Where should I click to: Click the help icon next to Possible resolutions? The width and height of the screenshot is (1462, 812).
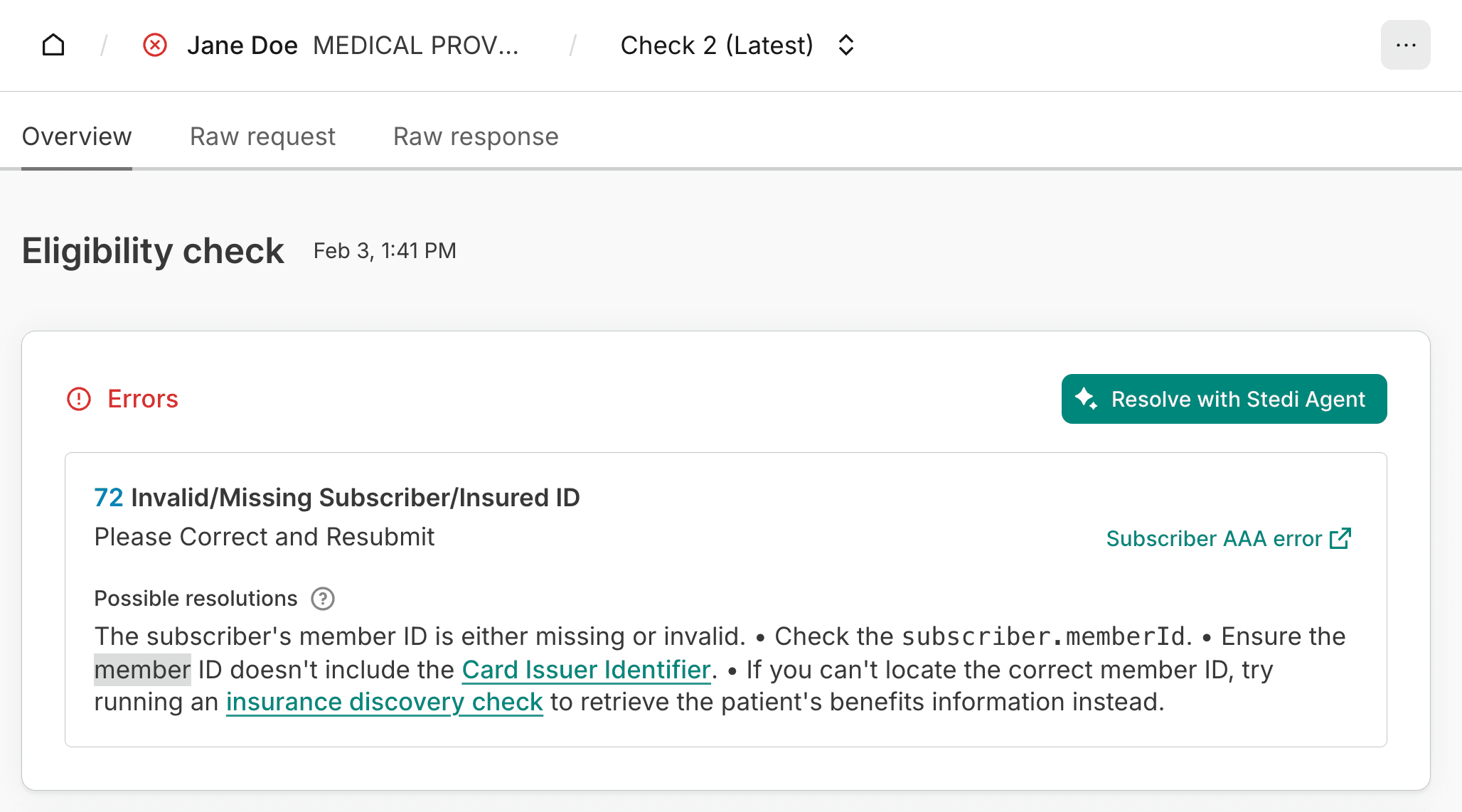point(323,599)
